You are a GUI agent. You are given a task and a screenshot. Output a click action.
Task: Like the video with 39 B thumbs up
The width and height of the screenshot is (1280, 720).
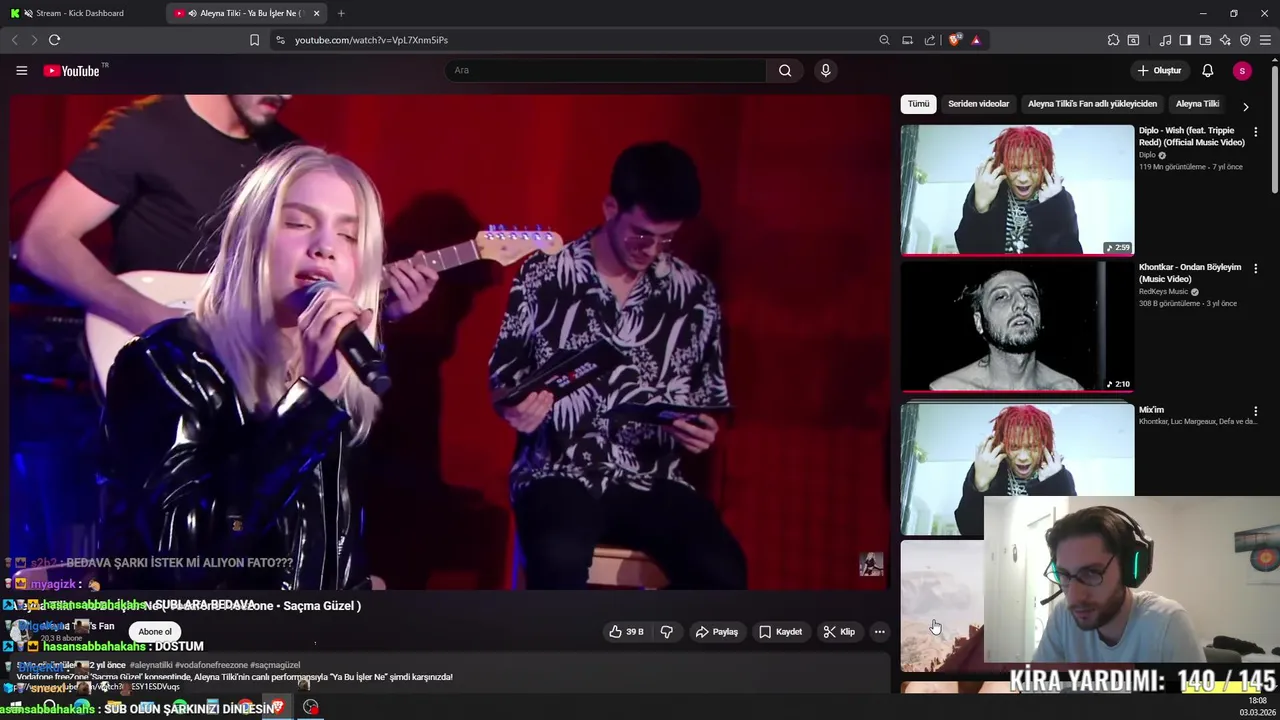(x=626, y=632)
